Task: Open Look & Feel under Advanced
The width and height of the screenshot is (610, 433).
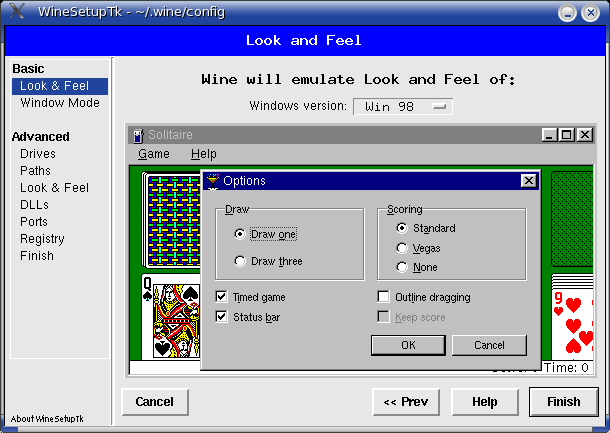Action: pos(54,188)
